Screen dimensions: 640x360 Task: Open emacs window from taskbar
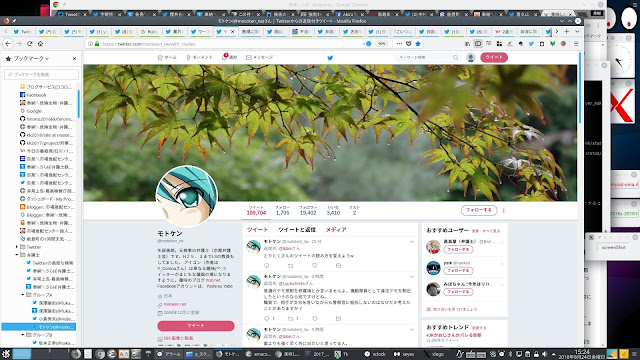[258, 354]
